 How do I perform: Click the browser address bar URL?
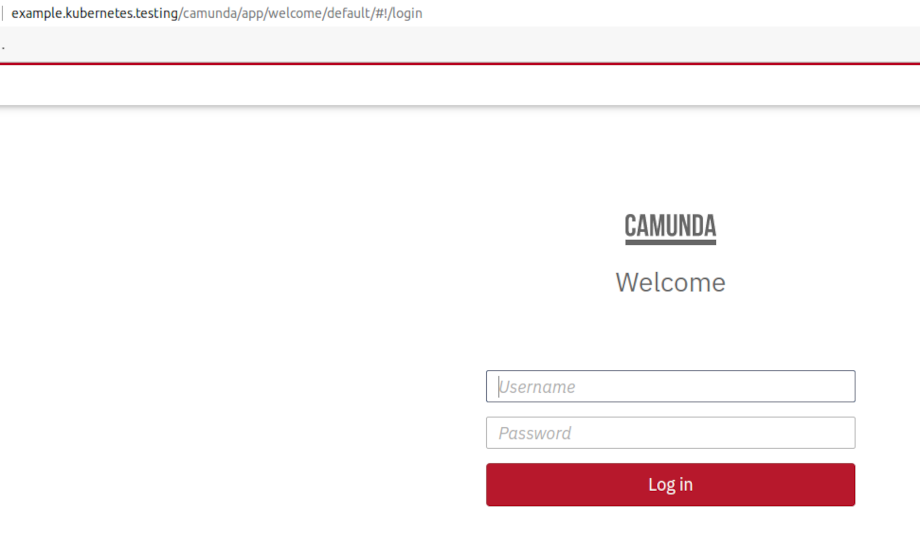tap(217, 13)
